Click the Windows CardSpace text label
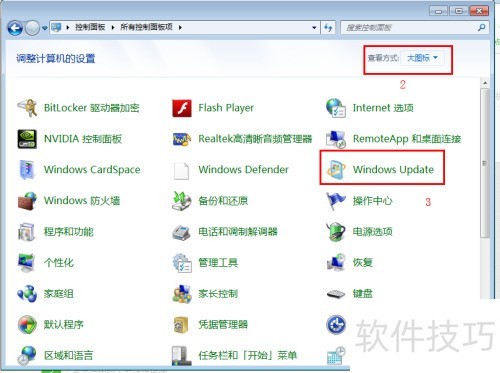The width and height of the screenshot is (500, 373). tap(92, 169)
